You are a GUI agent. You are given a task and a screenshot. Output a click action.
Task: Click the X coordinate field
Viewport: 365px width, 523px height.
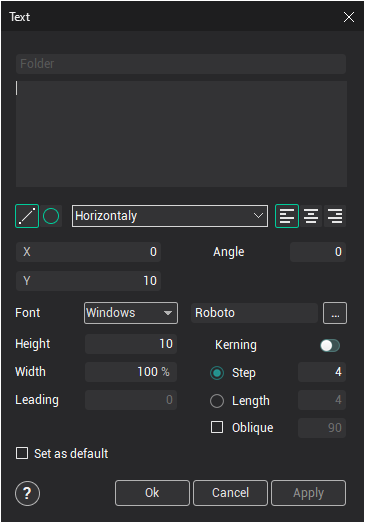(88, 252)
